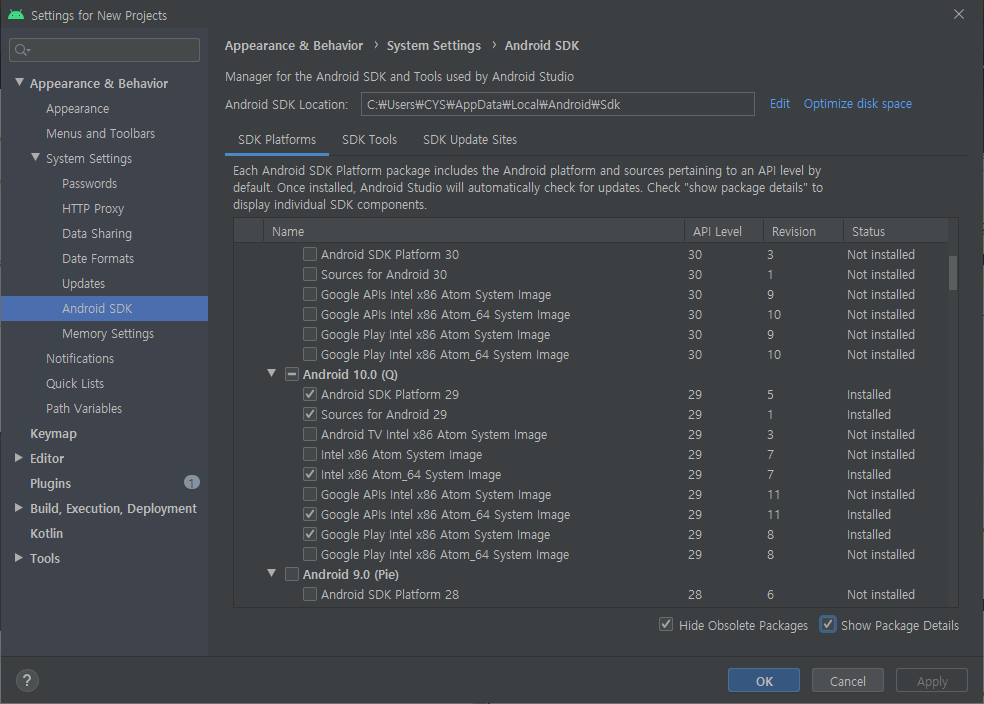
Task: Uncheck Google APIs Intel x86 Atom_64 System Image API 29
Action: (309, 514)
